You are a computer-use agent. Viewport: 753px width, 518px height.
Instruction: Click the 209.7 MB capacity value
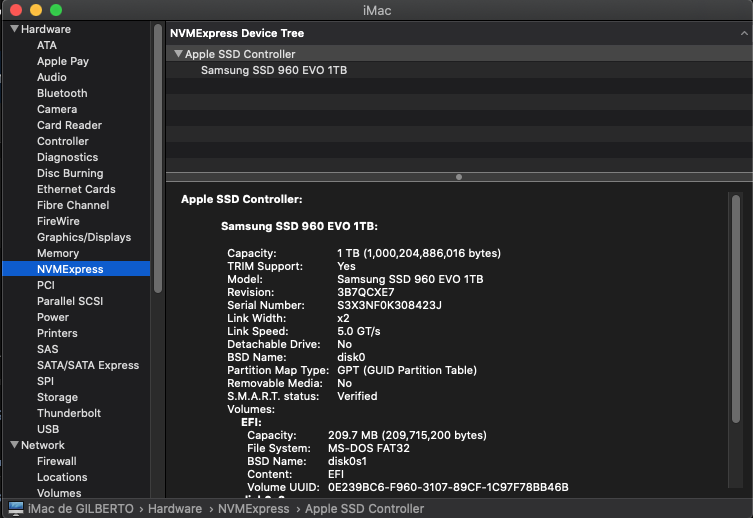coord(407,435)
